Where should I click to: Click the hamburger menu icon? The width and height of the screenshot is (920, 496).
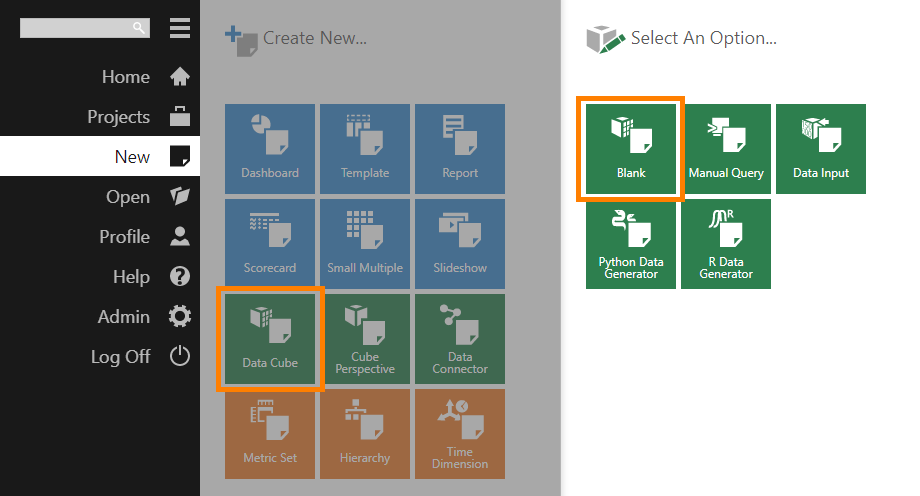coord(180,28)
